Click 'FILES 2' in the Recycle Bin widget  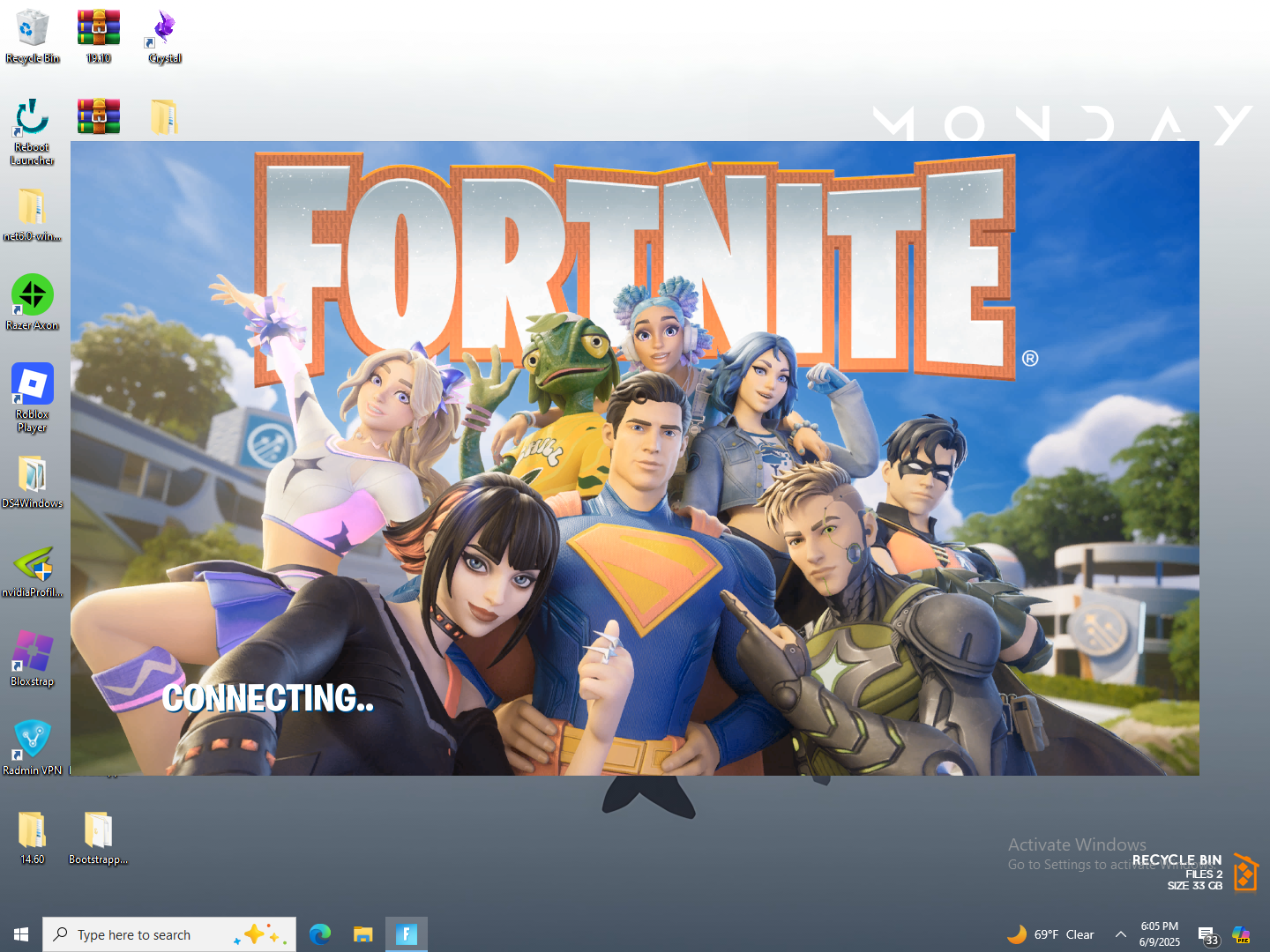click(x=1204, y=874)
